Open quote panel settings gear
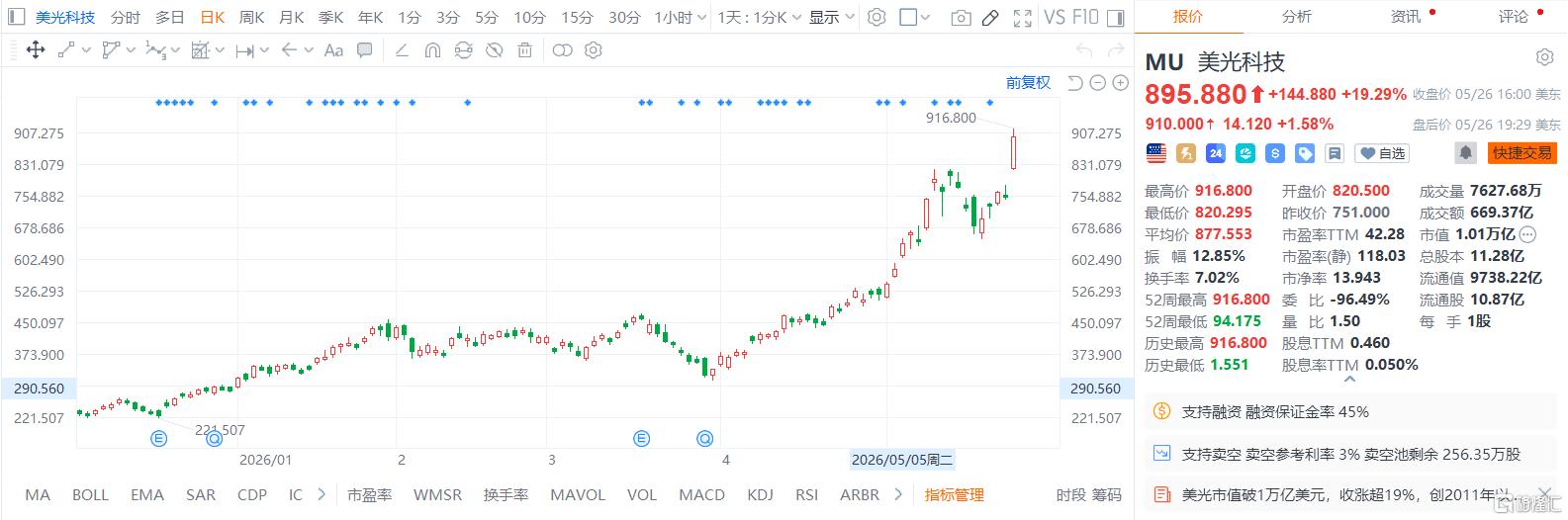This screenshot has width=1568, height=520. tap(1544, 58)
